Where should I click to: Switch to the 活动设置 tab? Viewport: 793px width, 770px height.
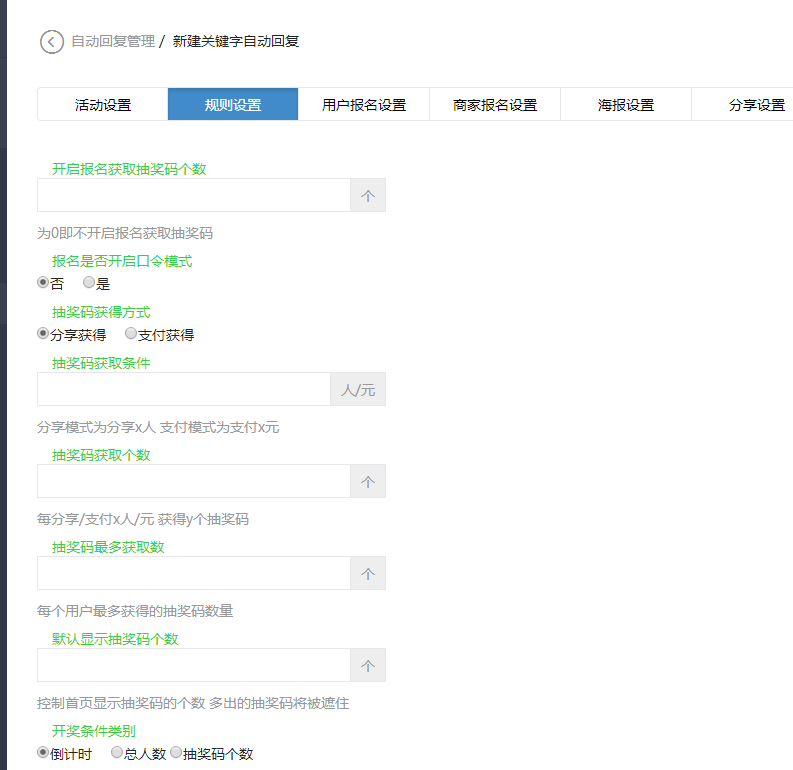[x=102, y=105]
